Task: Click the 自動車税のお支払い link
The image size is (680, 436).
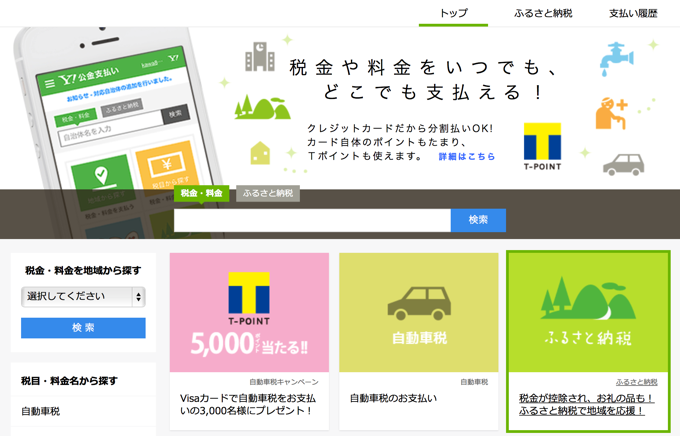Action: [x=393, y=398]
